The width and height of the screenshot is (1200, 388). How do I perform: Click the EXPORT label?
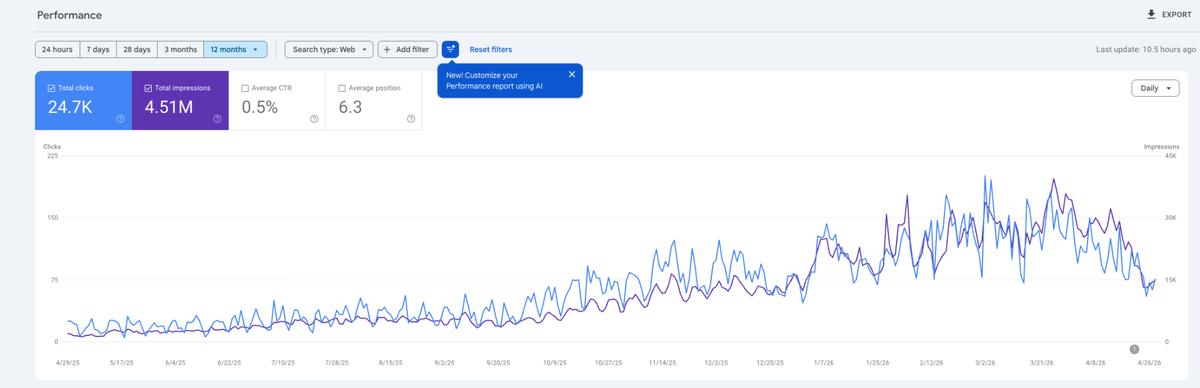point(1177,15)
